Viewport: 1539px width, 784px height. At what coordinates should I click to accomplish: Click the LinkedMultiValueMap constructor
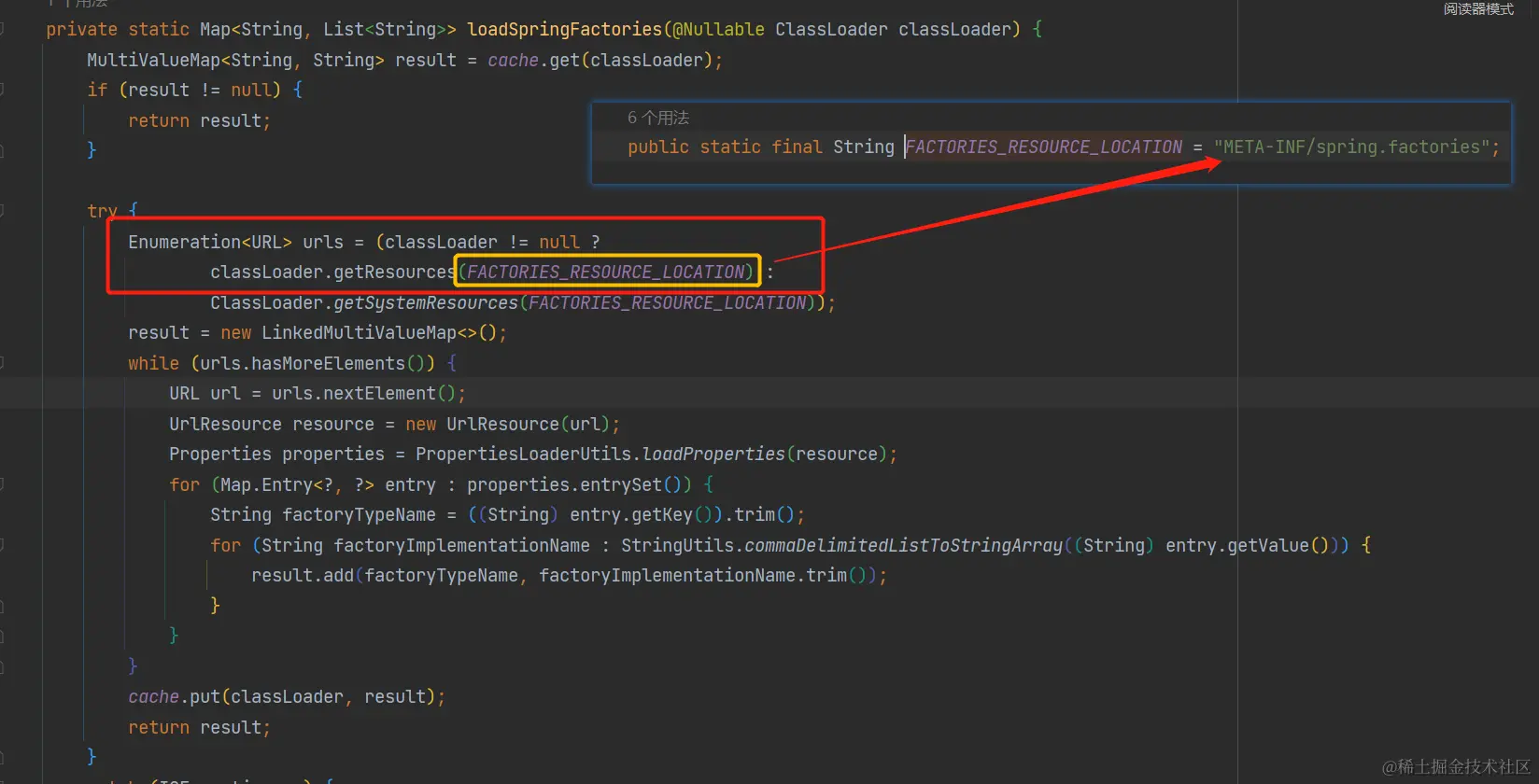(359, 333)
